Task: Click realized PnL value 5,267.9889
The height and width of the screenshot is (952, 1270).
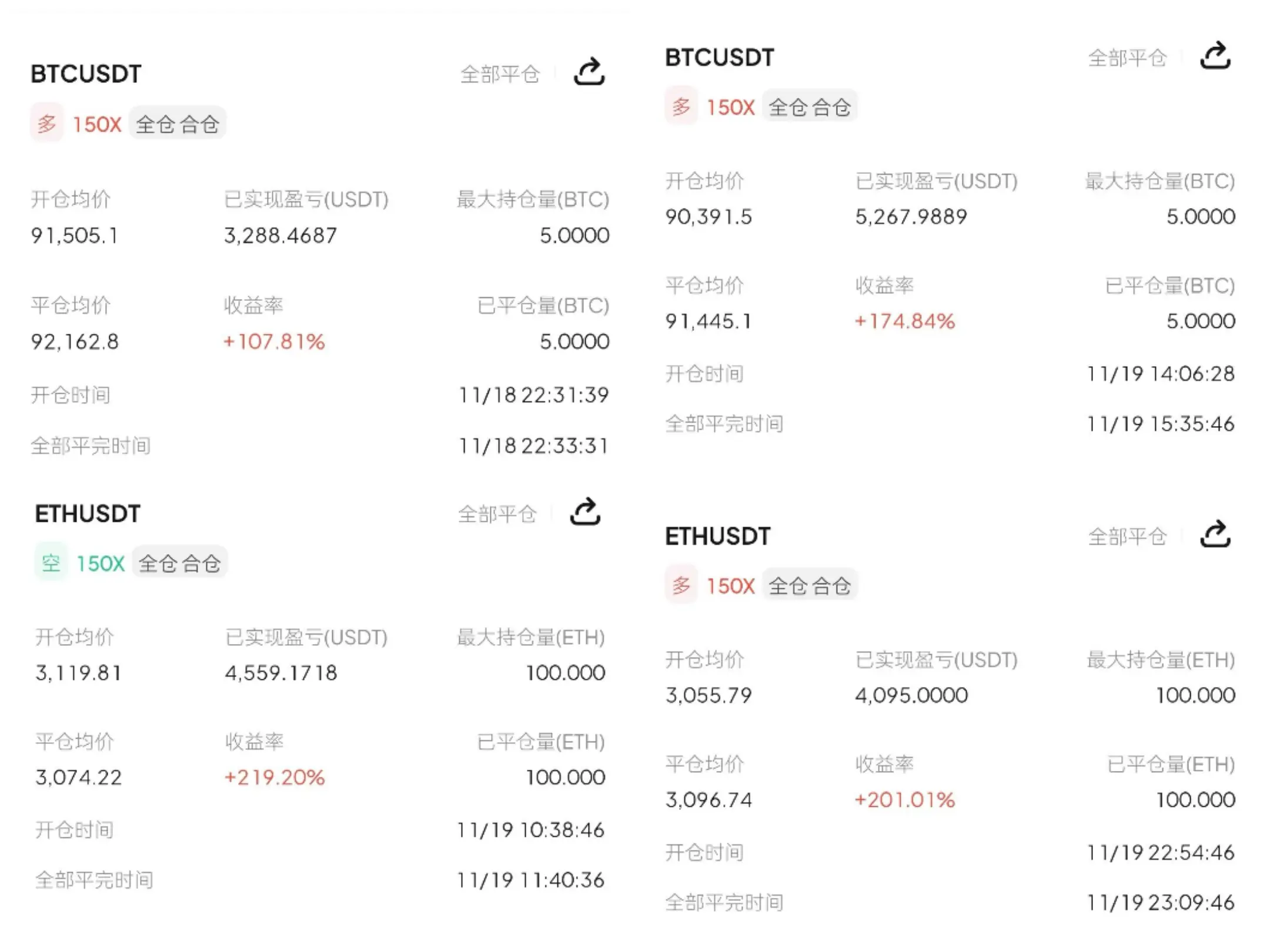Action: pyautogui.click(x=911, y=217)
